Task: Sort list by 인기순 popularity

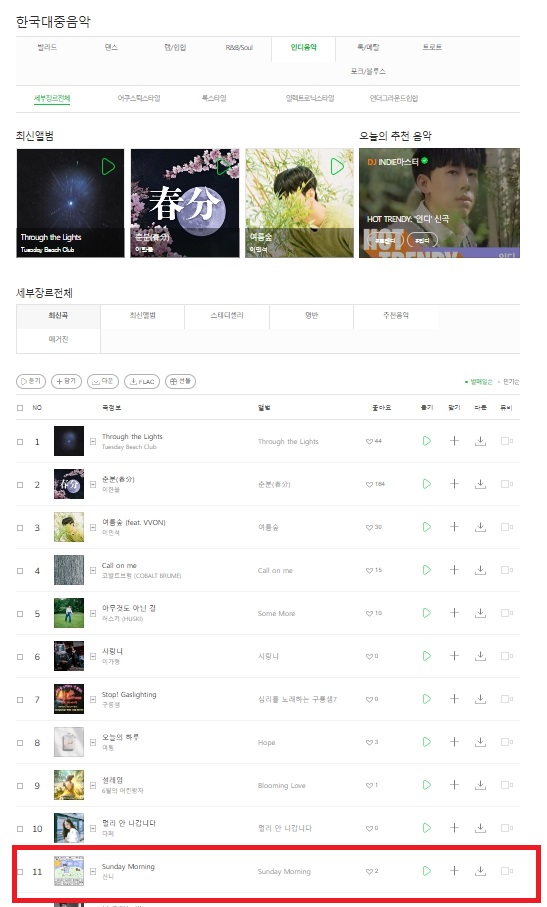Action: click(x=511, y=382)
